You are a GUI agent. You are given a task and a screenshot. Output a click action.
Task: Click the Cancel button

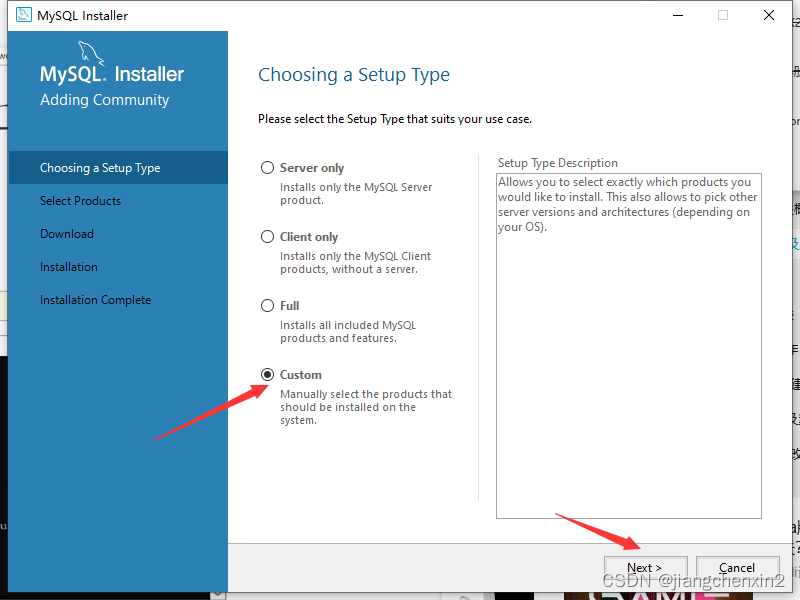737,567
